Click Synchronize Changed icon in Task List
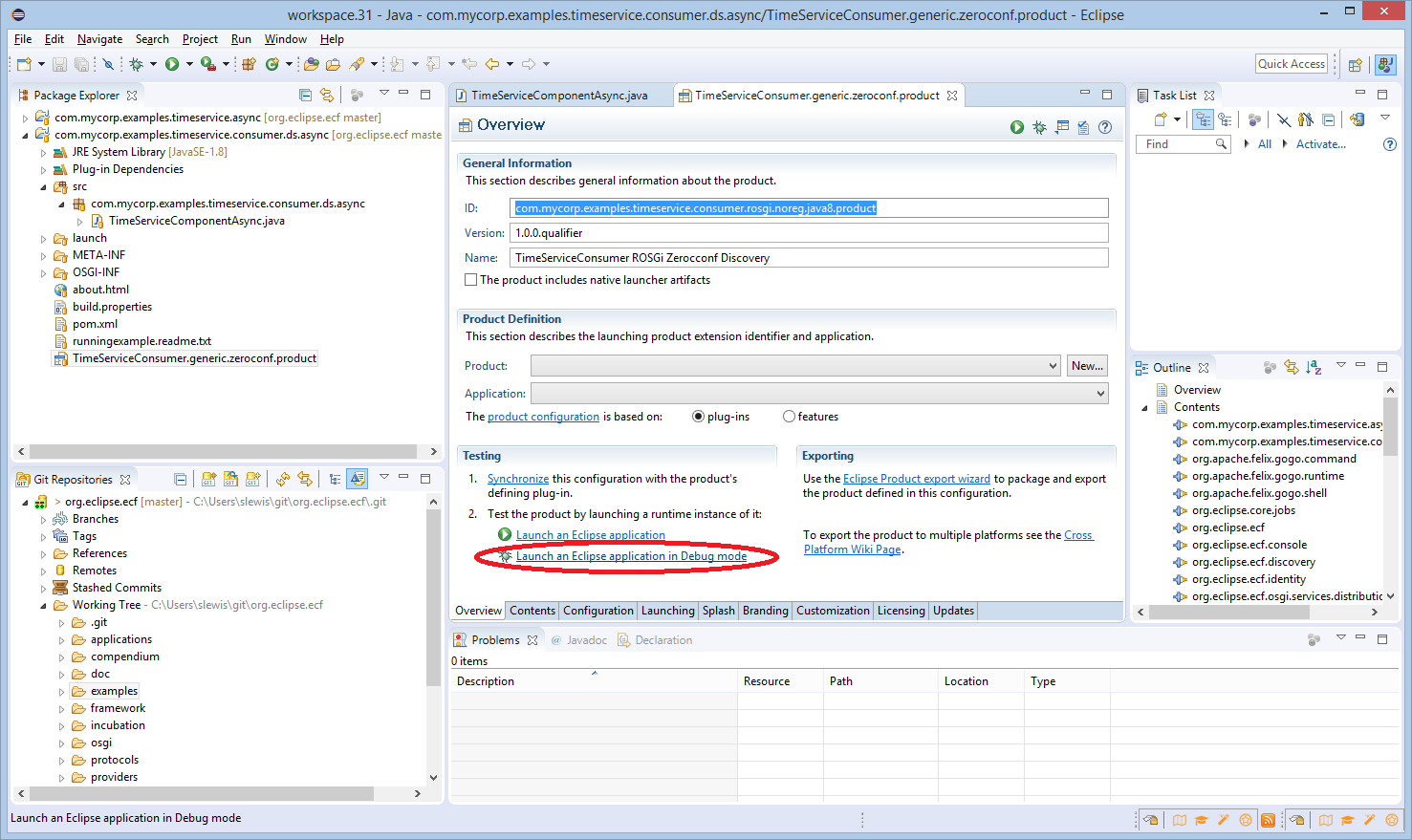1412x840 pixels. (x=1358, y=119)
